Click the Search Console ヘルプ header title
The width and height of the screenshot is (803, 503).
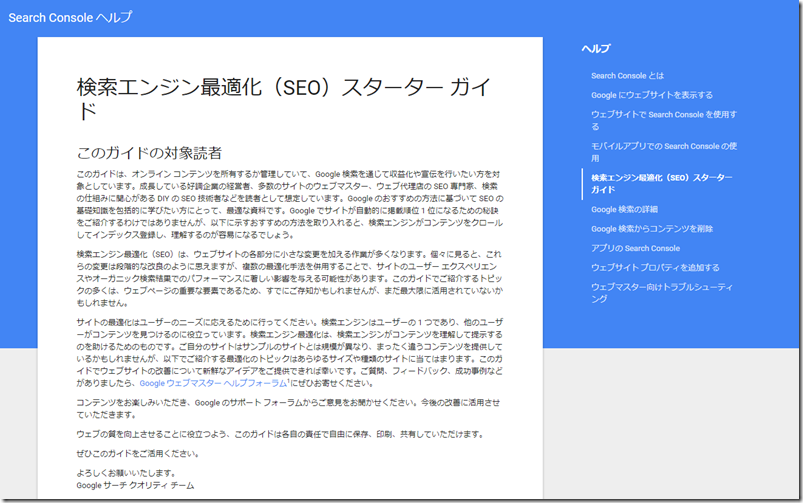(x=70, y=18)
